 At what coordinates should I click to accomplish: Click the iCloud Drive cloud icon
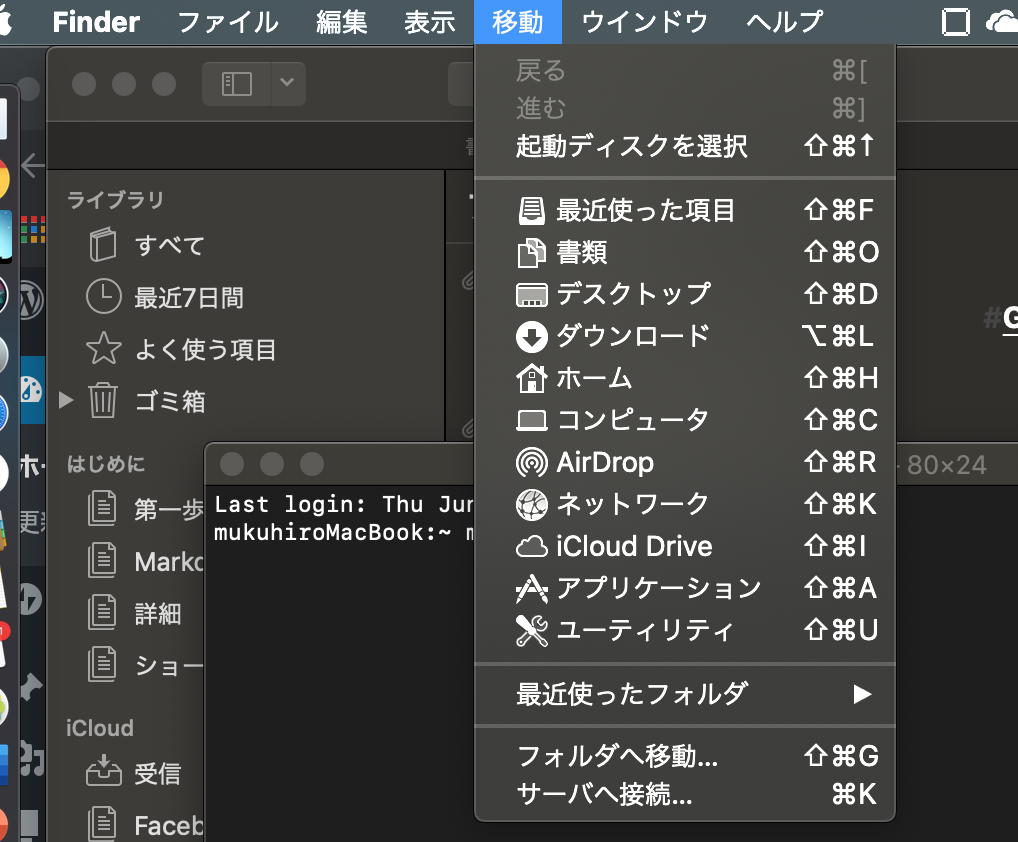(531, 547)
